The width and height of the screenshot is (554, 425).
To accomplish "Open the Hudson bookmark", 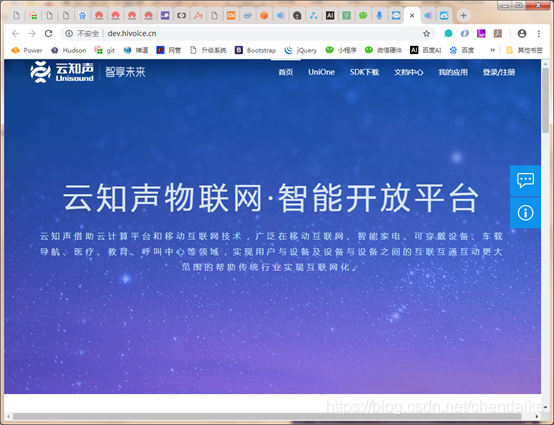I will [x=69, y=50].
